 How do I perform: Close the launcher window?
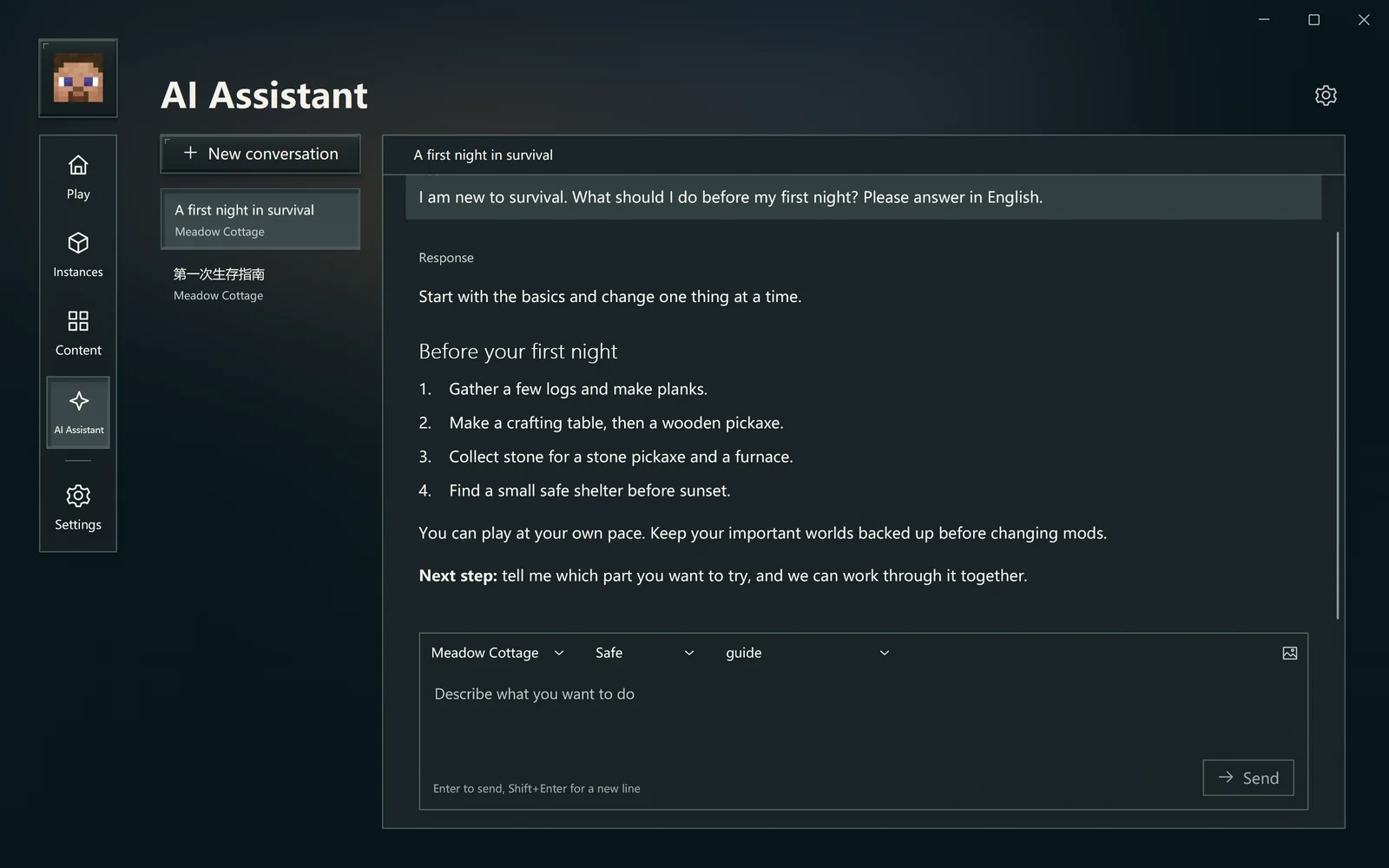click(x=1364, y=19)
